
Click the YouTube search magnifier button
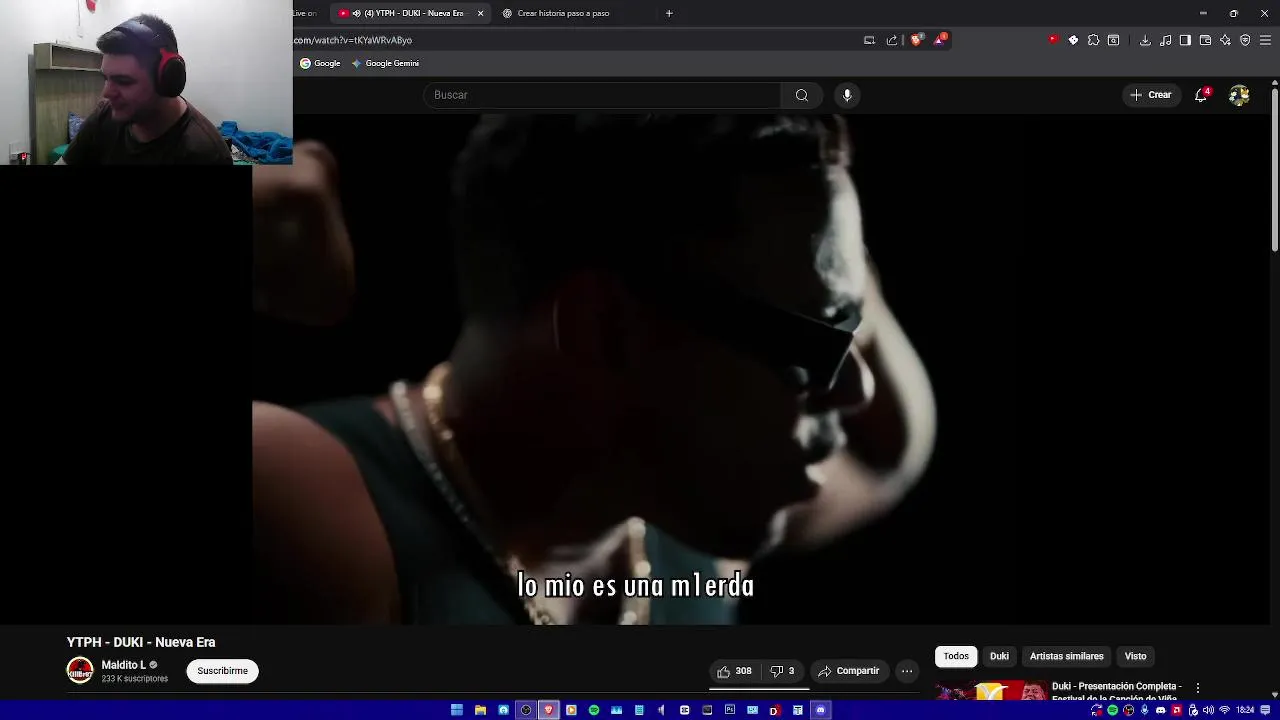802,95
